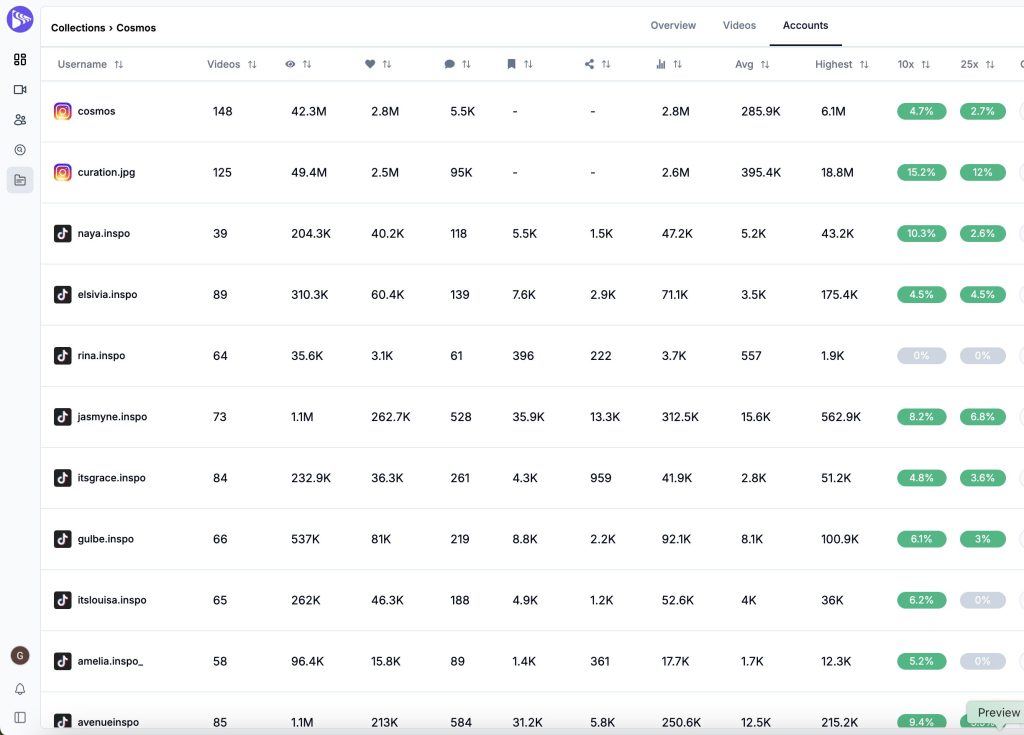Click the Preview badge in bottom corner
Screen dimensions: 1024x735
[998, 713]
